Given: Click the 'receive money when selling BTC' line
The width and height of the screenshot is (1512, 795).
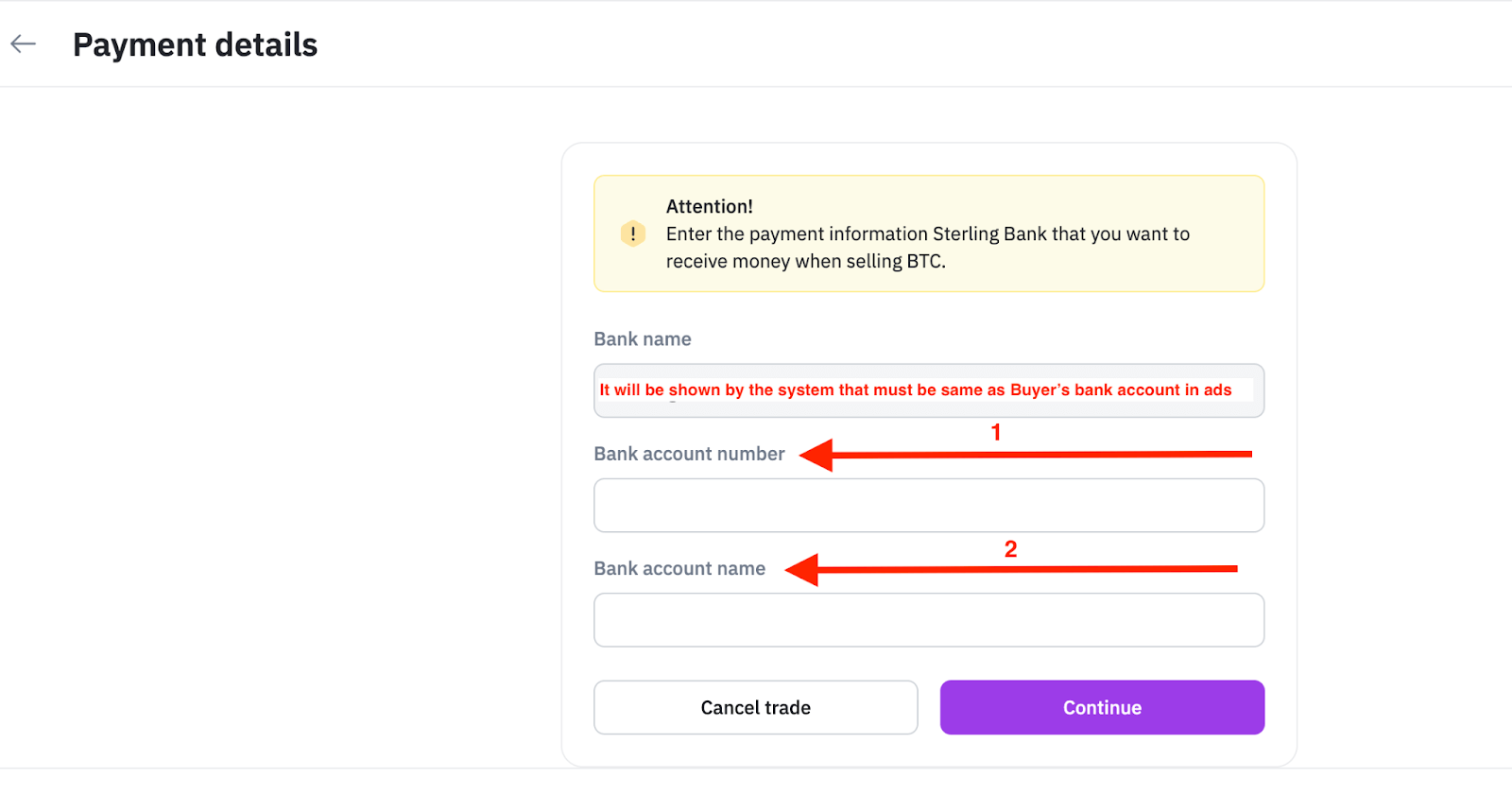Looking at the screenshot, I should [x=806, y=261].
